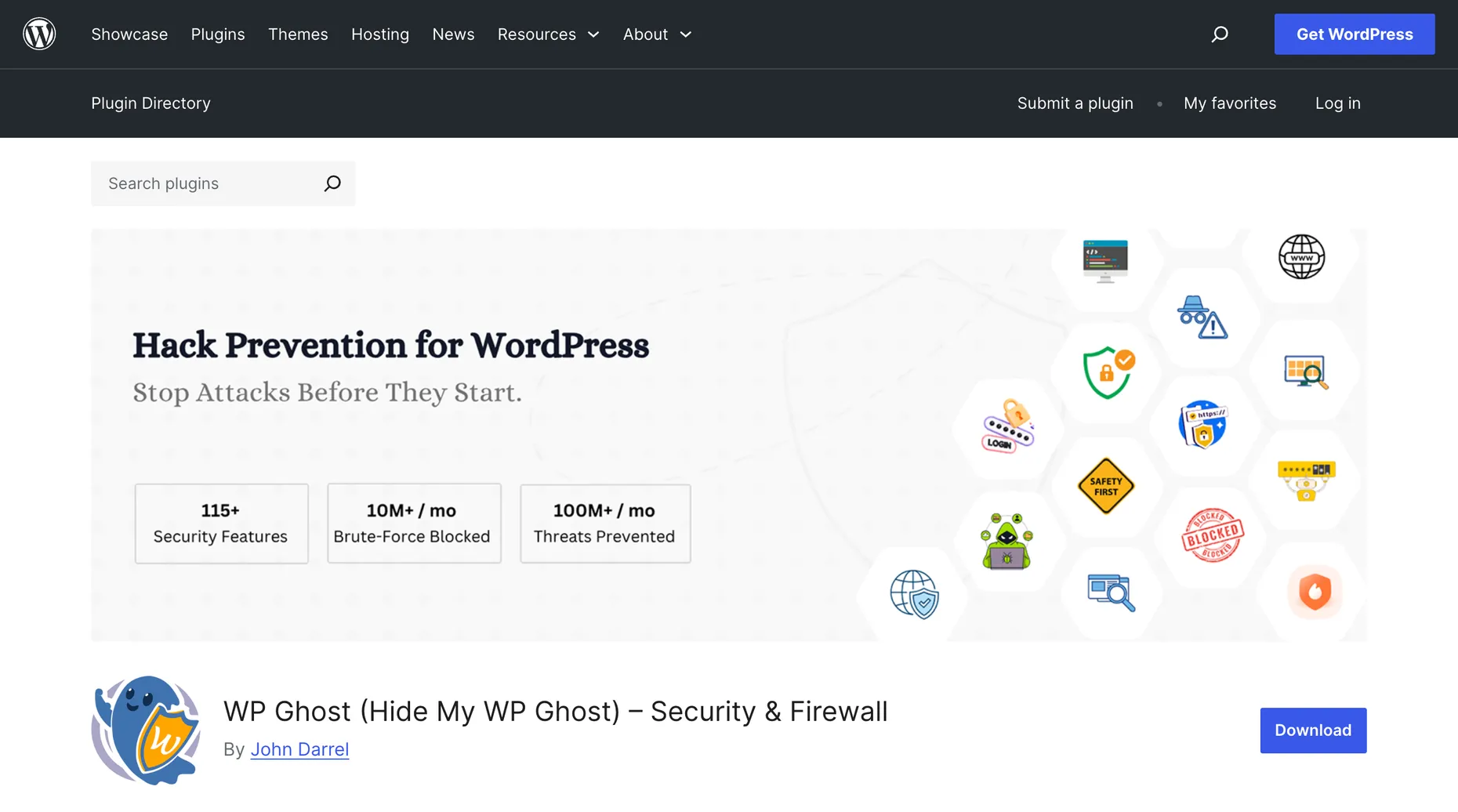Click the https shield icon
This screenshot has width=1458, height=812.
click(x=1202, y=424)
